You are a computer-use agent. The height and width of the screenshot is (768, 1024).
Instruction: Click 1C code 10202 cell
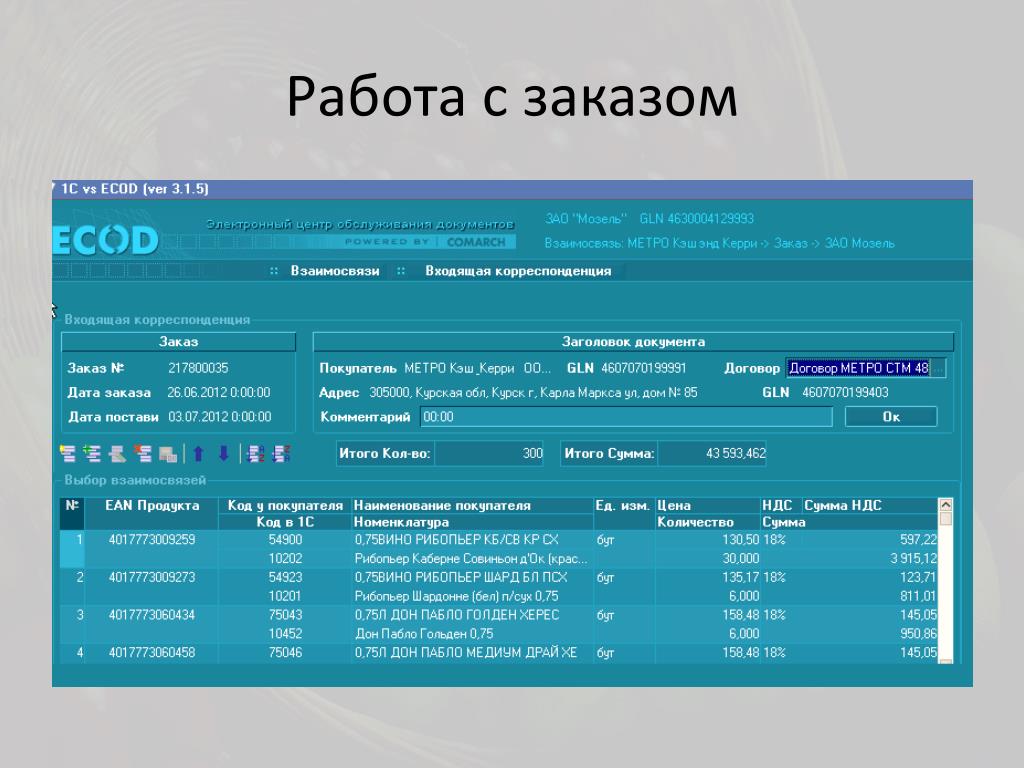pyautogui.click(x=285, y=558)
